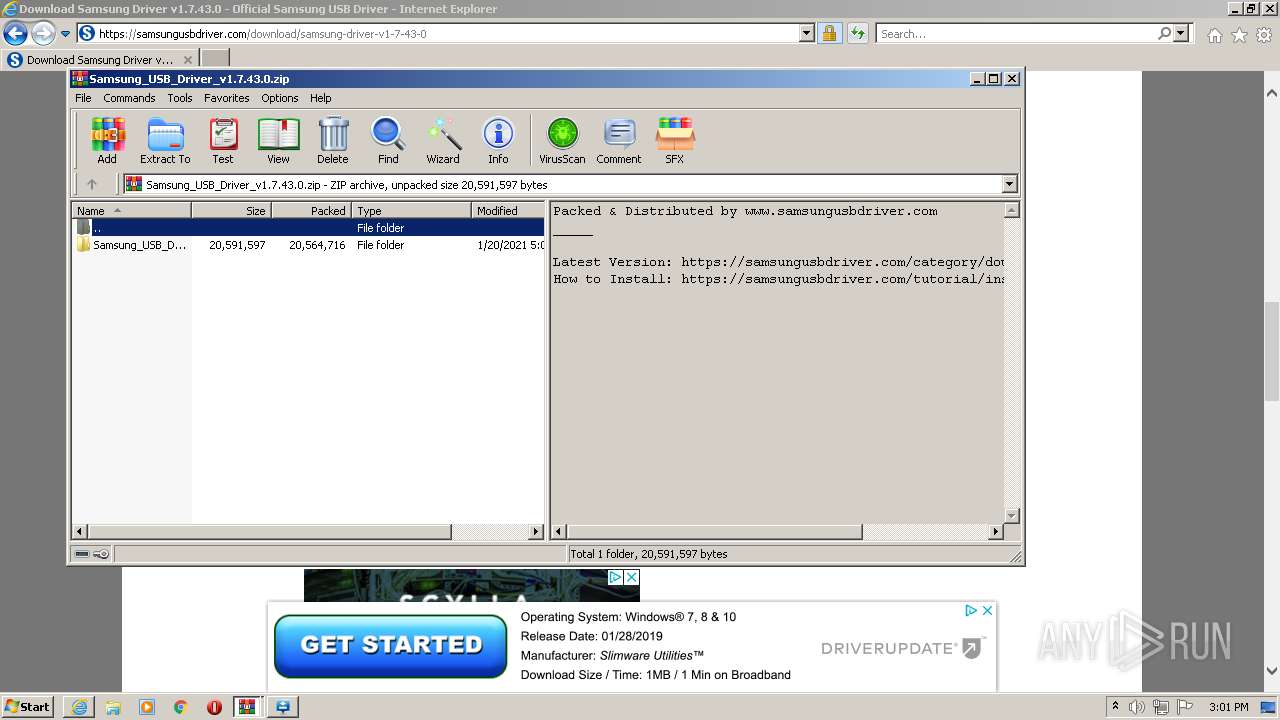Sort file list by Packed column
Image resolution: width=1280 pixels, height=720 pixels.
coord(311,210)
